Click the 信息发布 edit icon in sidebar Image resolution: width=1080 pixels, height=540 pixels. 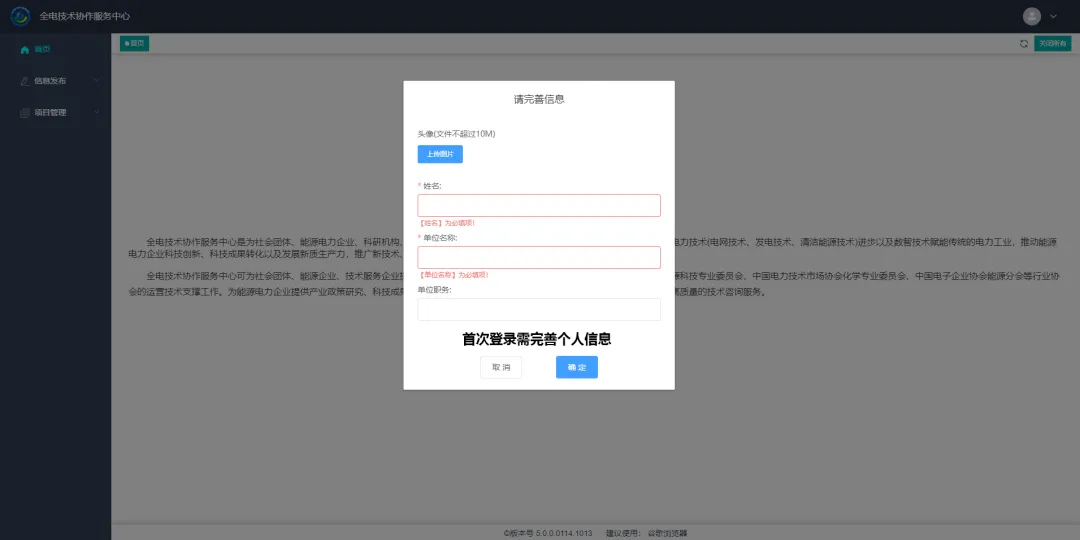pyautogui.click(x=25, y=81)
